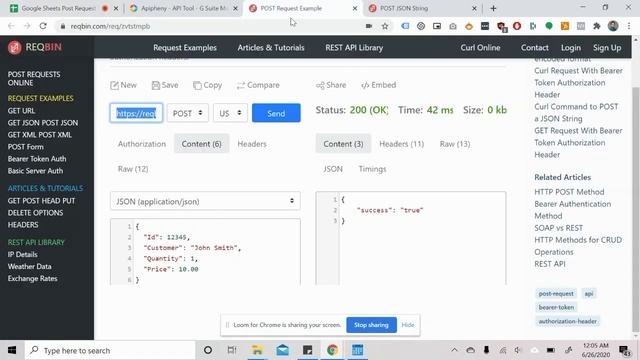640x360 pixels.
Task: Open the request Raw (12) tab
Action: (133, 169)
